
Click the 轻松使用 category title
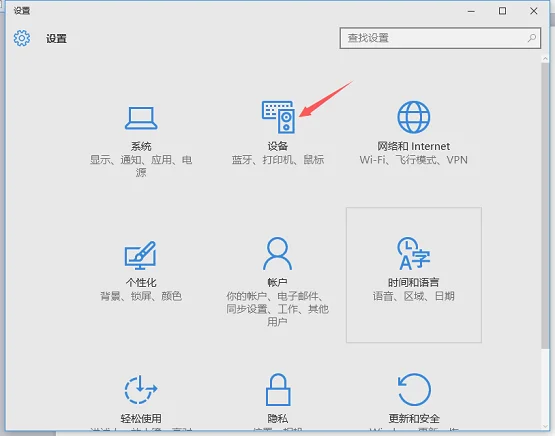pyautogui.click(x=141, y=419)
